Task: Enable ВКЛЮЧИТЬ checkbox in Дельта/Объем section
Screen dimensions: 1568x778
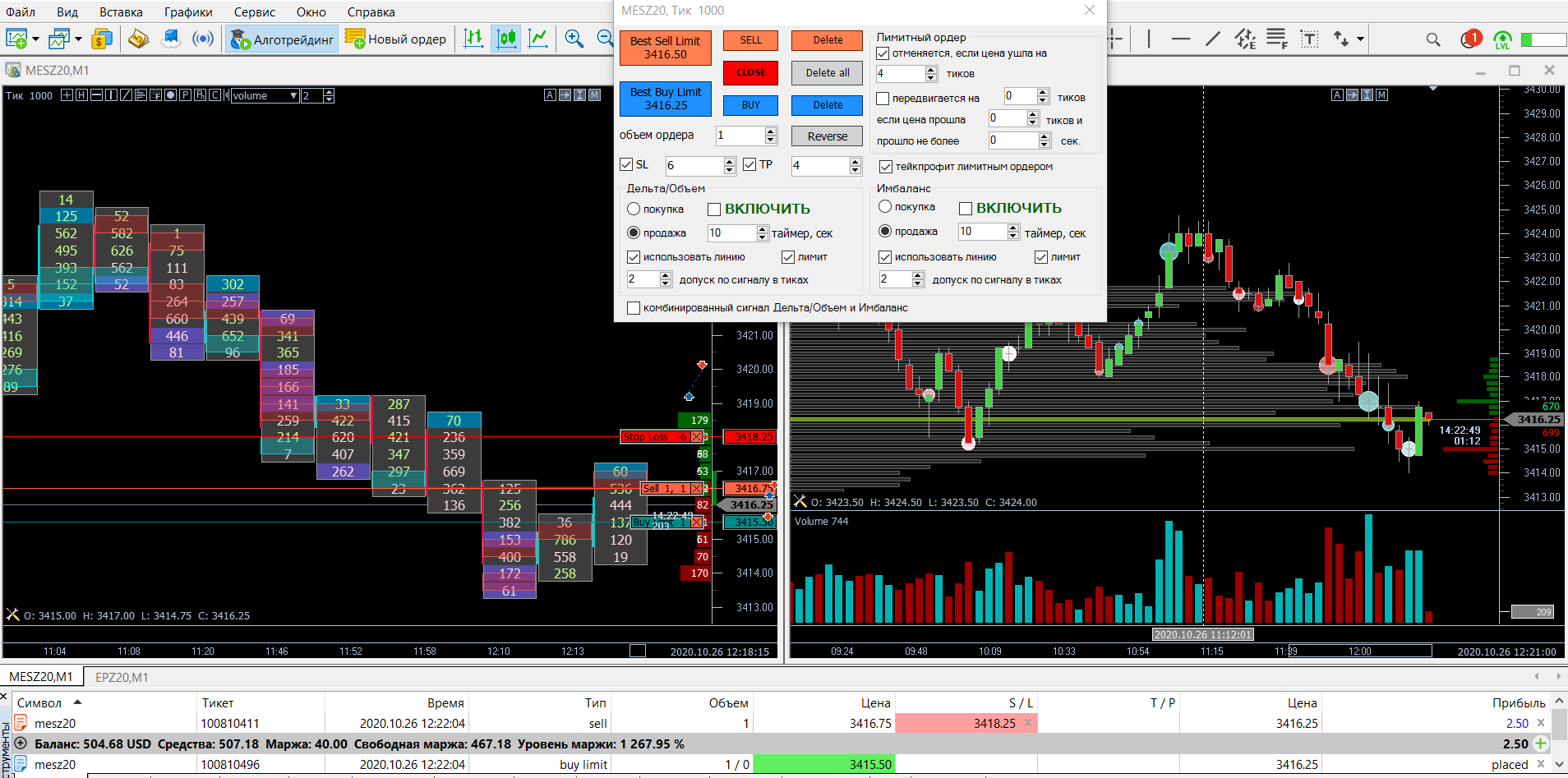Action: pos(714,209)
